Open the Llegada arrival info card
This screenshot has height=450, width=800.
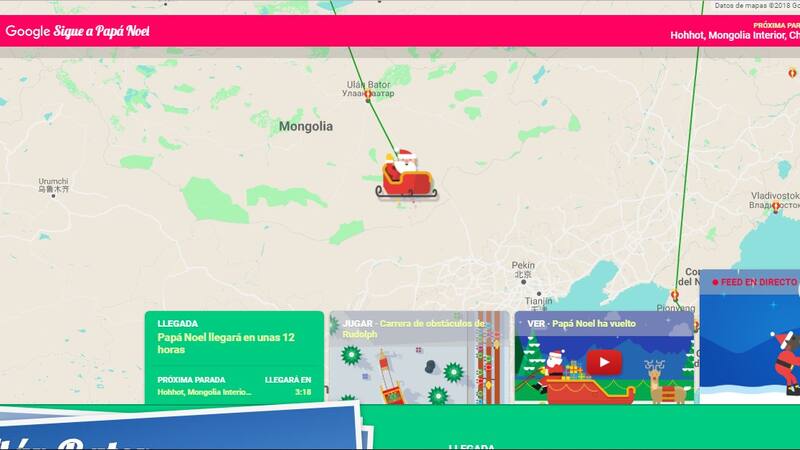click(234, 340)
